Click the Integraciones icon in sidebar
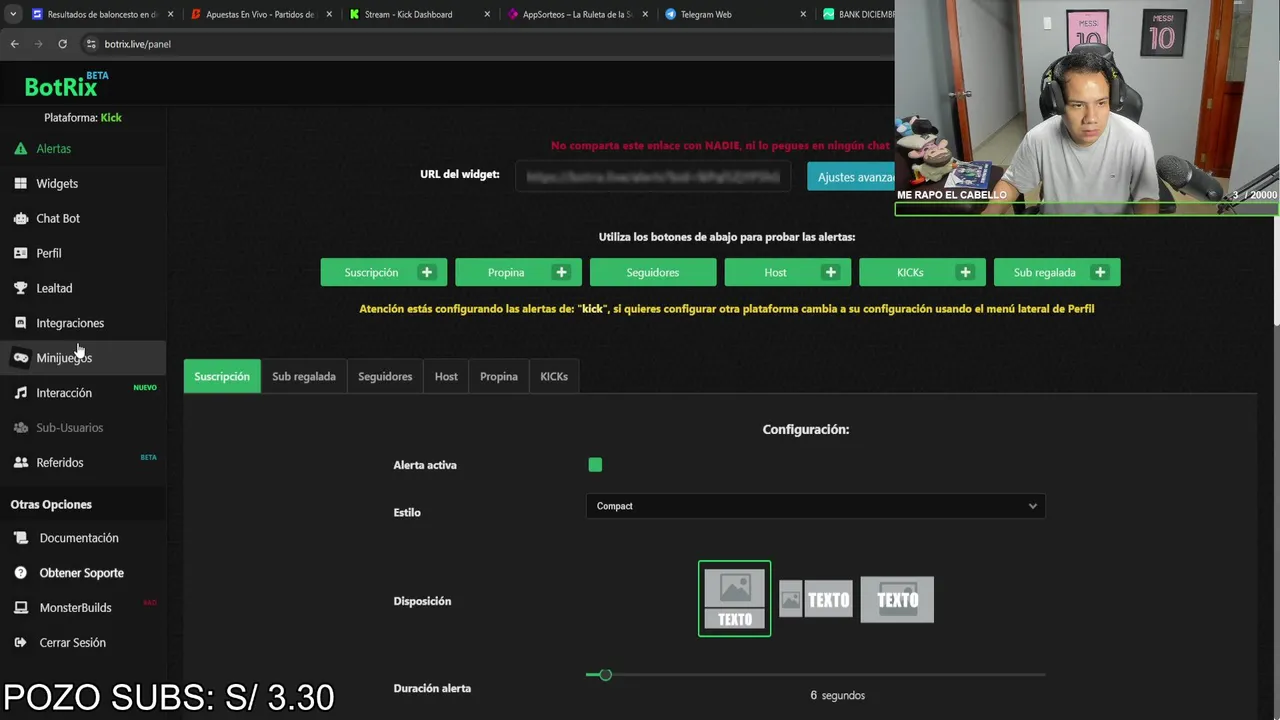 point(20,323)
